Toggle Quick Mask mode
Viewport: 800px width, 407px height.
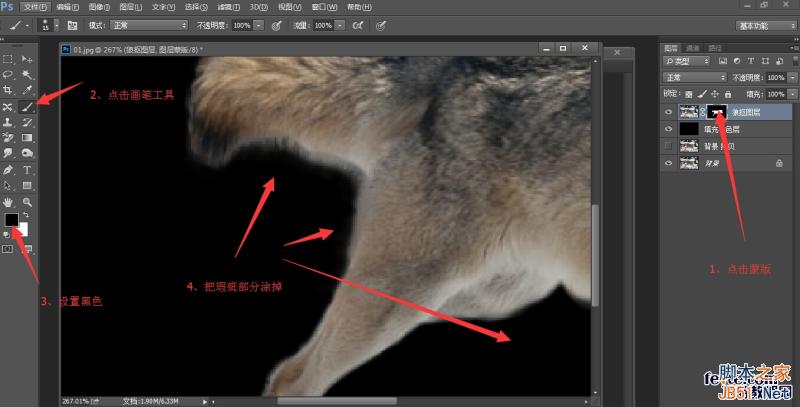click(8, 249)
